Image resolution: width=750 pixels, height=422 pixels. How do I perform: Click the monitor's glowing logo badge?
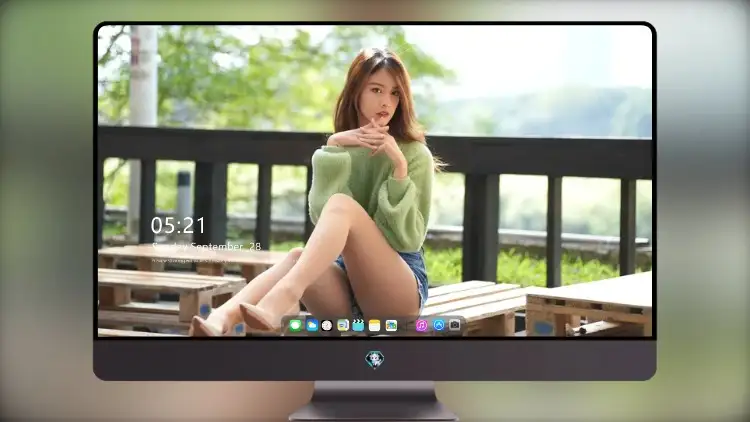click(375, 360)
